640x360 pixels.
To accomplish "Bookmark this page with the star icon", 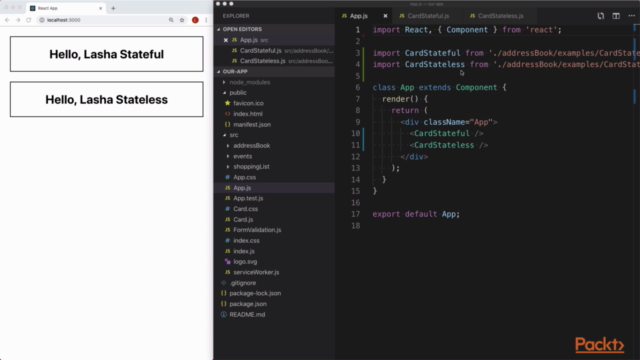I will pos(182,20).
